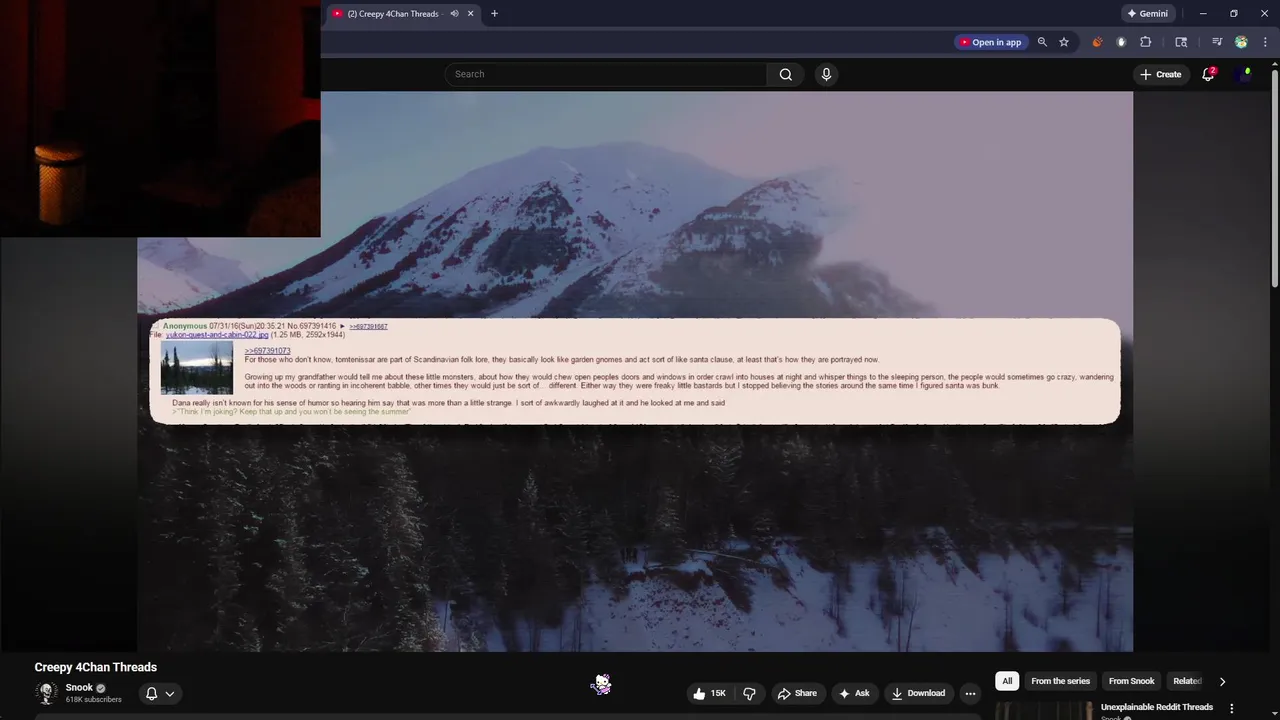Open YouTube notifications bell
Image resolution: width=1280 pixels, height=720 pixels.
pyautogui.click(x=1208, y=74)
